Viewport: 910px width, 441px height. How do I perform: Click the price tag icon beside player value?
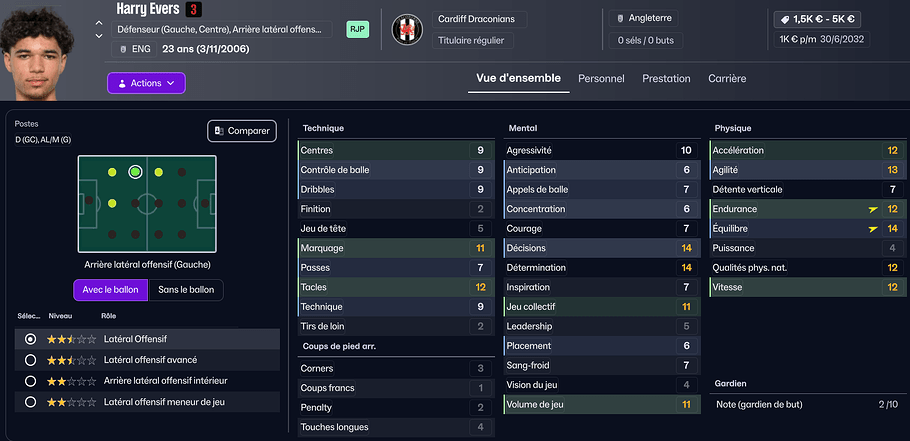(x=785, y=19)
